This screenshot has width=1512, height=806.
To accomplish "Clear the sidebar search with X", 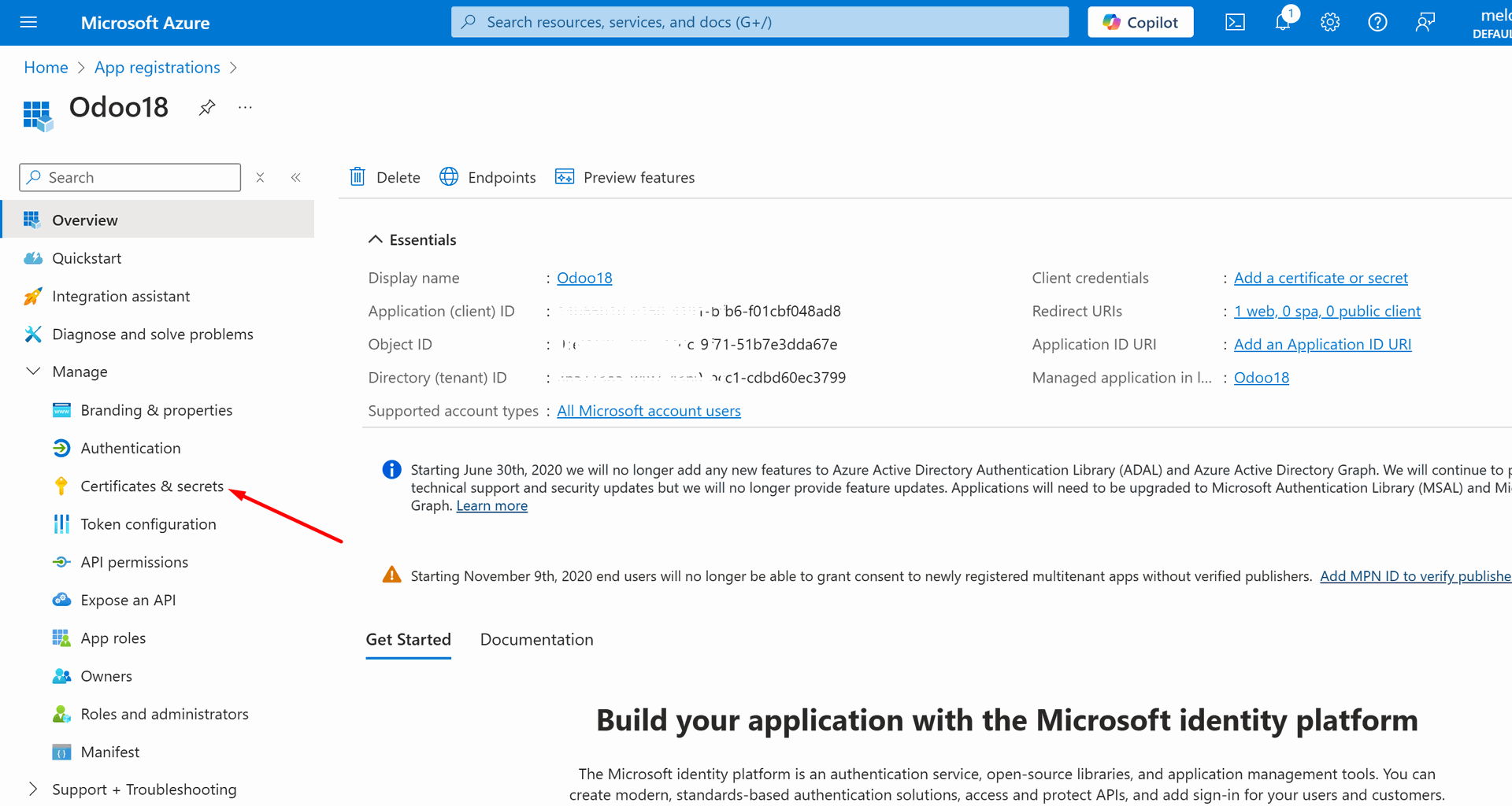I will point(260,177).
